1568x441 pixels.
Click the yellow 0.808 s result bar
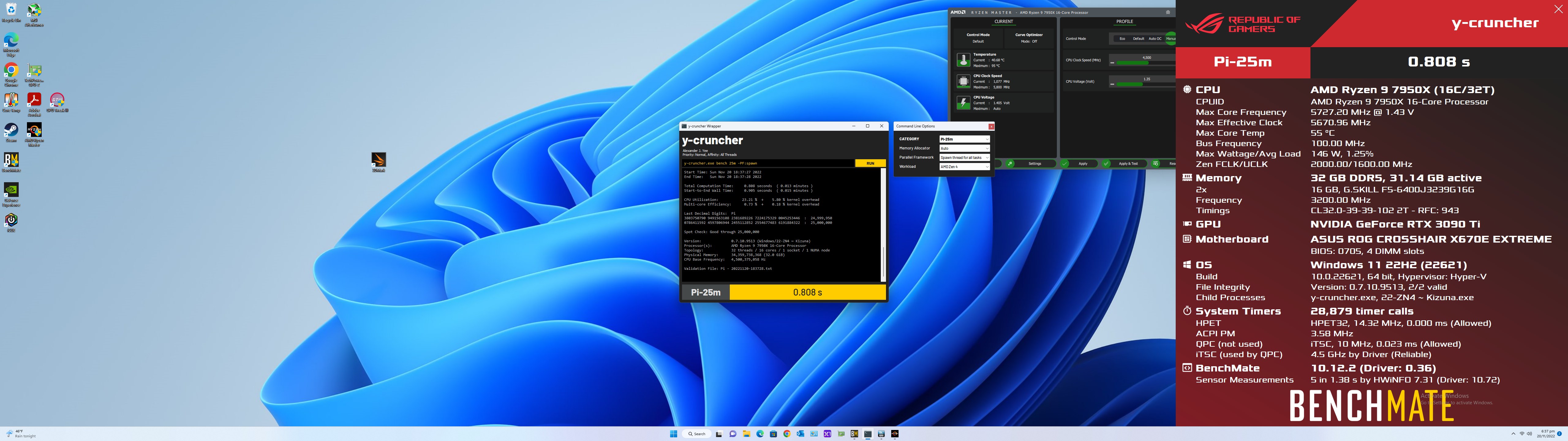click(808, 292)
